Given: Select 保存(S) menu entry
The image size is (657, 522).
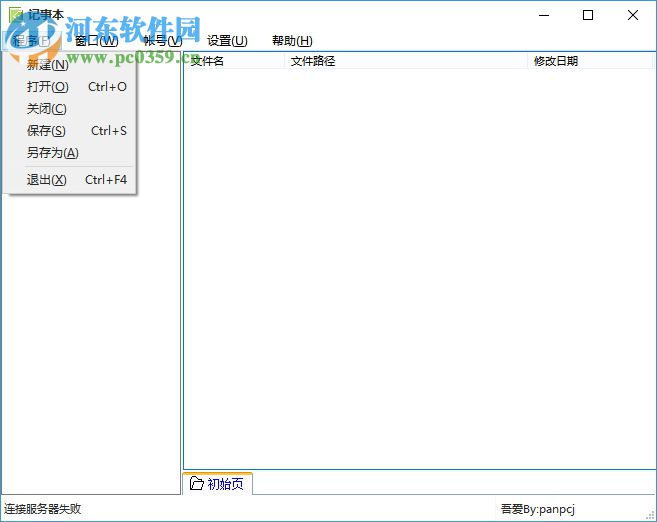Looking at the screenshot, I should [70, 131].
